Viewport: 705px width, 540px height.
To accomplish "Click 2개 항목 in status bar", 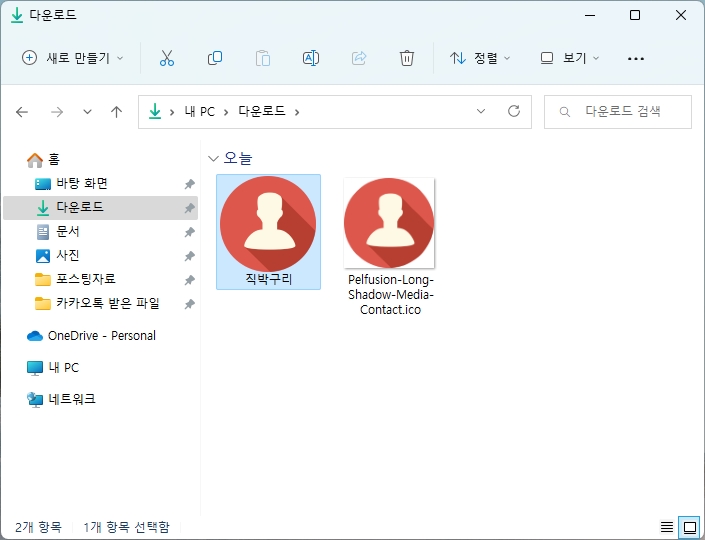I will click(38, 527).
